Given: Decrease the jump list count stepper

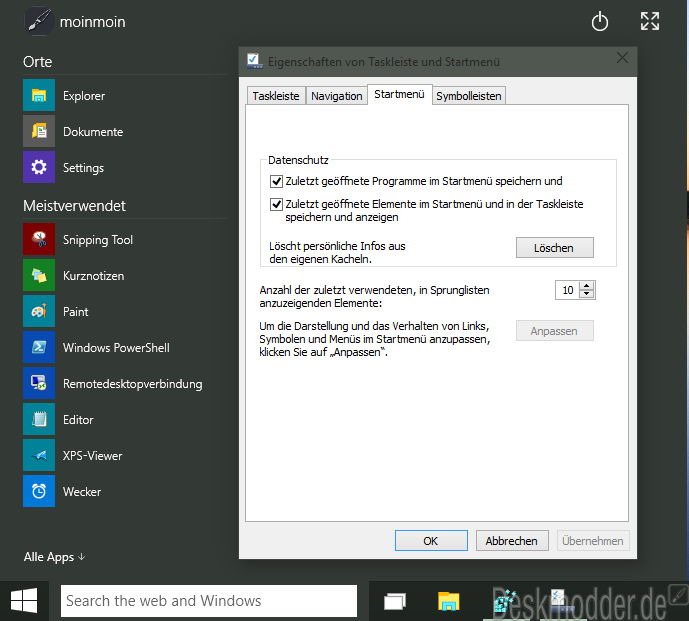Looking at the screenshot, I should point(587,294).
